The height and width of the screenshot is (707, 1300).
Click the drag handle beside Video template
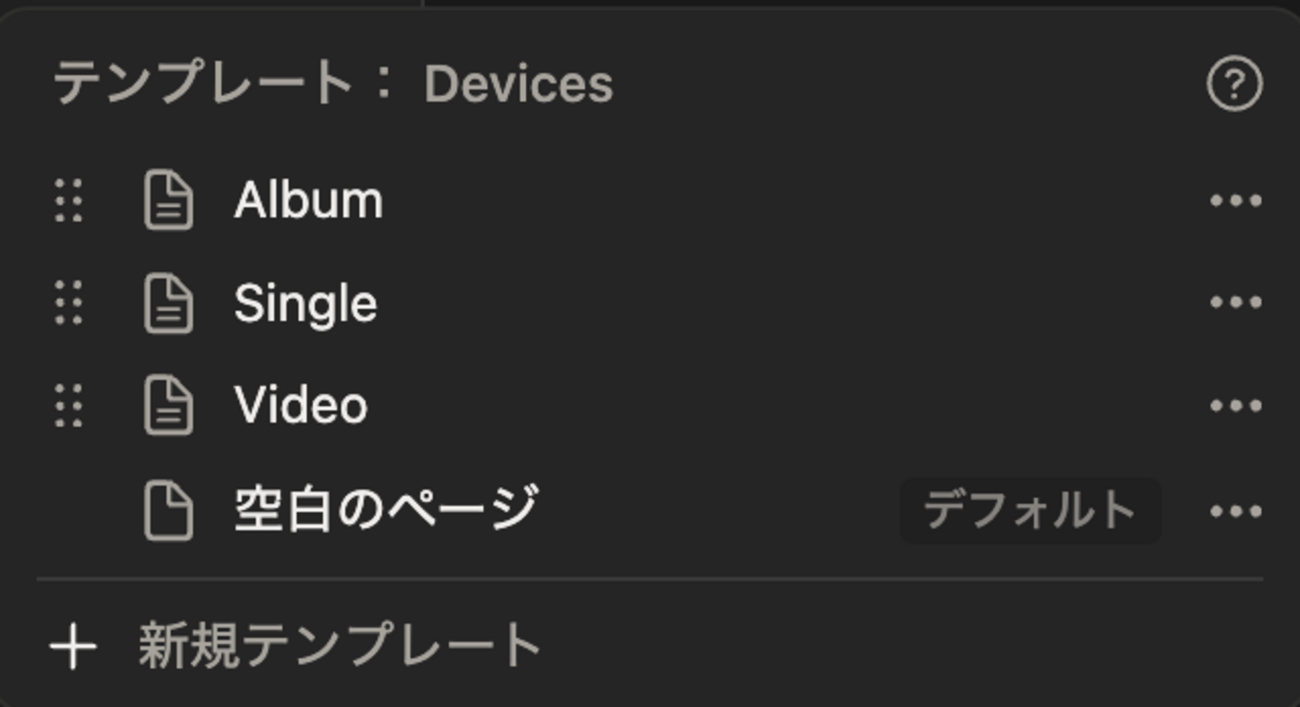(68, 406)
